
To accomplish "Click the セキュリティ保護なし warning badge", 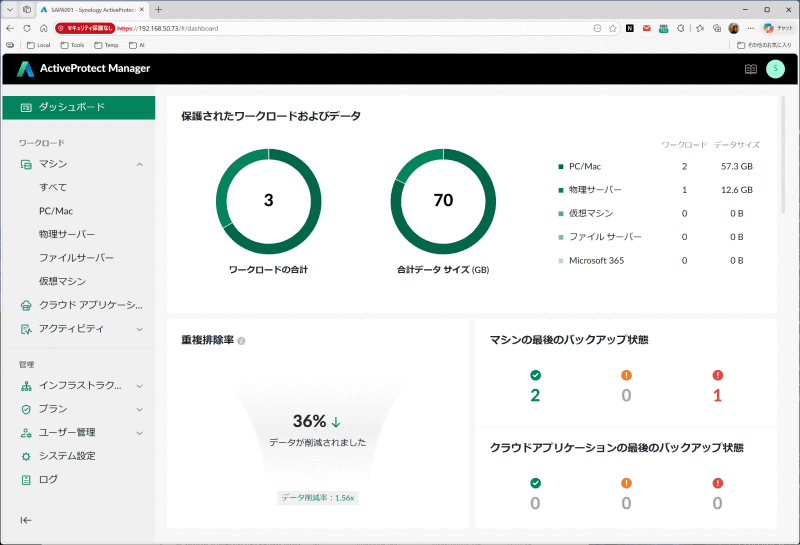I will [85, 28].
